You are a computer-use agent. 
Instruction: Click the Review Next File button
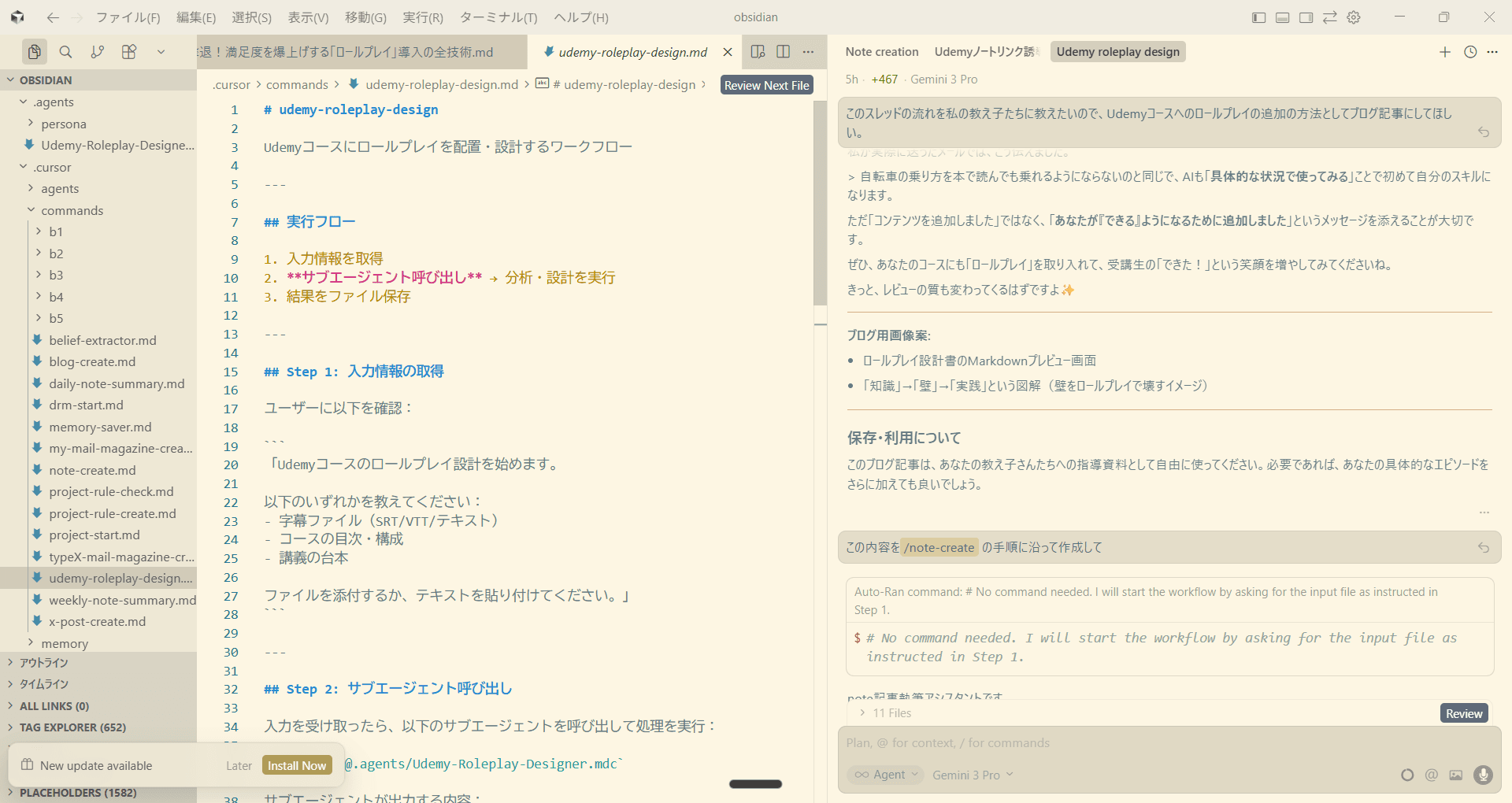[766, 84]
